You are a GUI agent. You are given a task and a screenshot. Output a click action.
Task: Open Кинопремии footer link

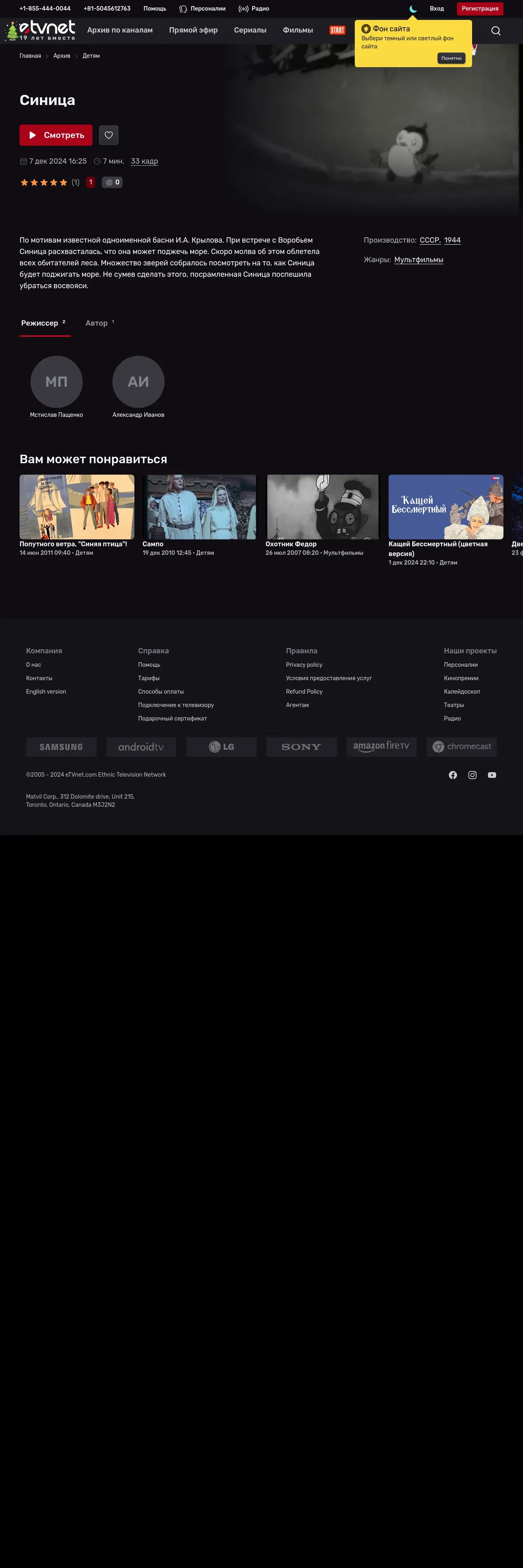(x=461, y=678)
